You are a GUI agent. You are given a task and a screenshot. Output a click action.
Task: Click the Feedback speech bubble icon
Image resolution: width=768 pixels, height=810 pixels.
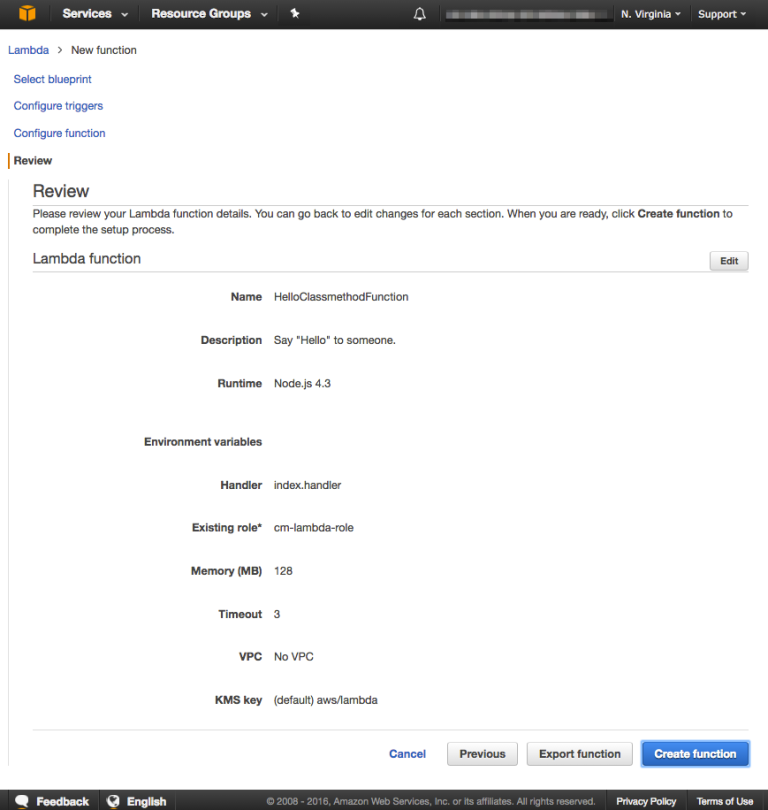24,800
